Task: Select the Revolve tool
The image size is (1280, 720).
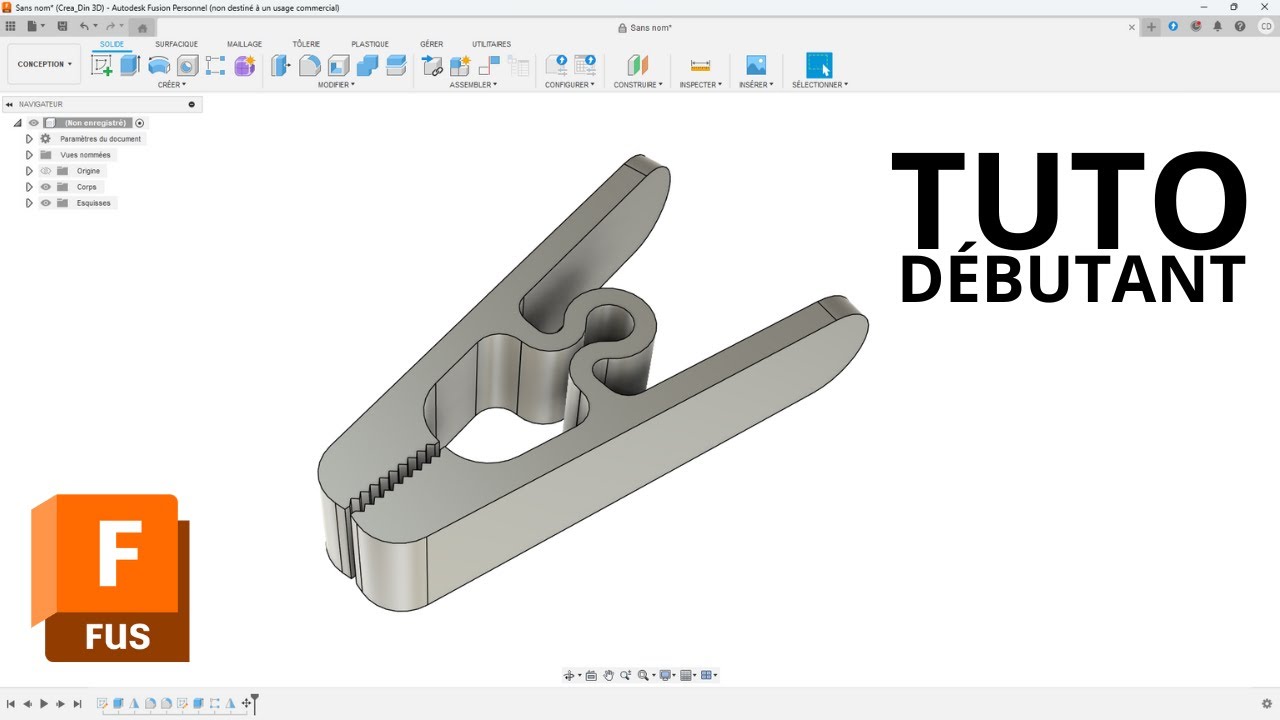Action: point(158,66)
